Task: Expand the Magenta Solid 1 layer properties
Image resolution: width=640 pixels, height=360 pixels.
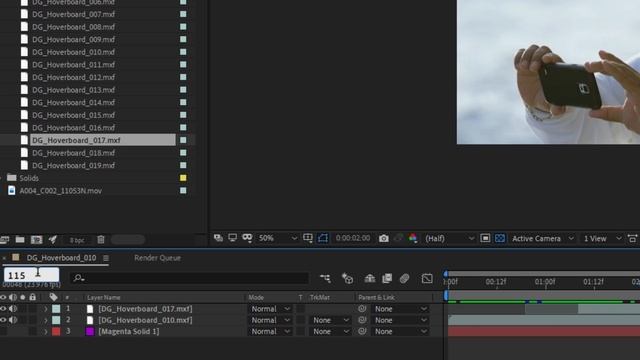Action: (x=46, y=331)
